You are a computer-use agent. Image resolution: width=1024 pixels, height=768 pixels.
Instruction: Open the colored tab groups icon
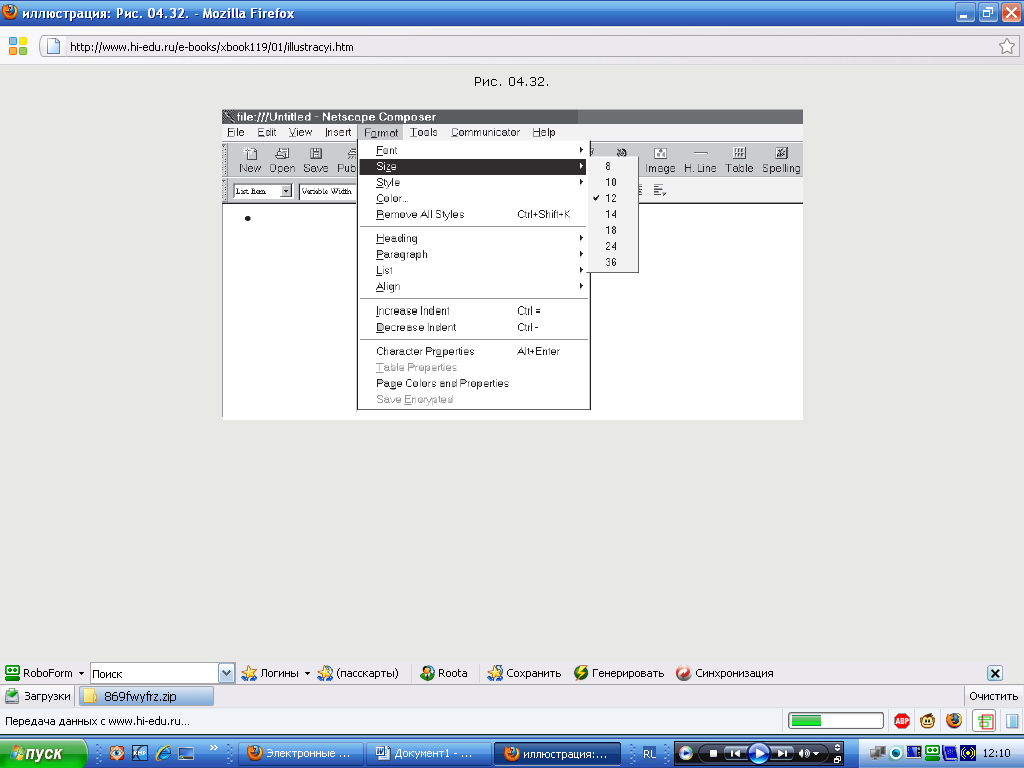[18, 46]
